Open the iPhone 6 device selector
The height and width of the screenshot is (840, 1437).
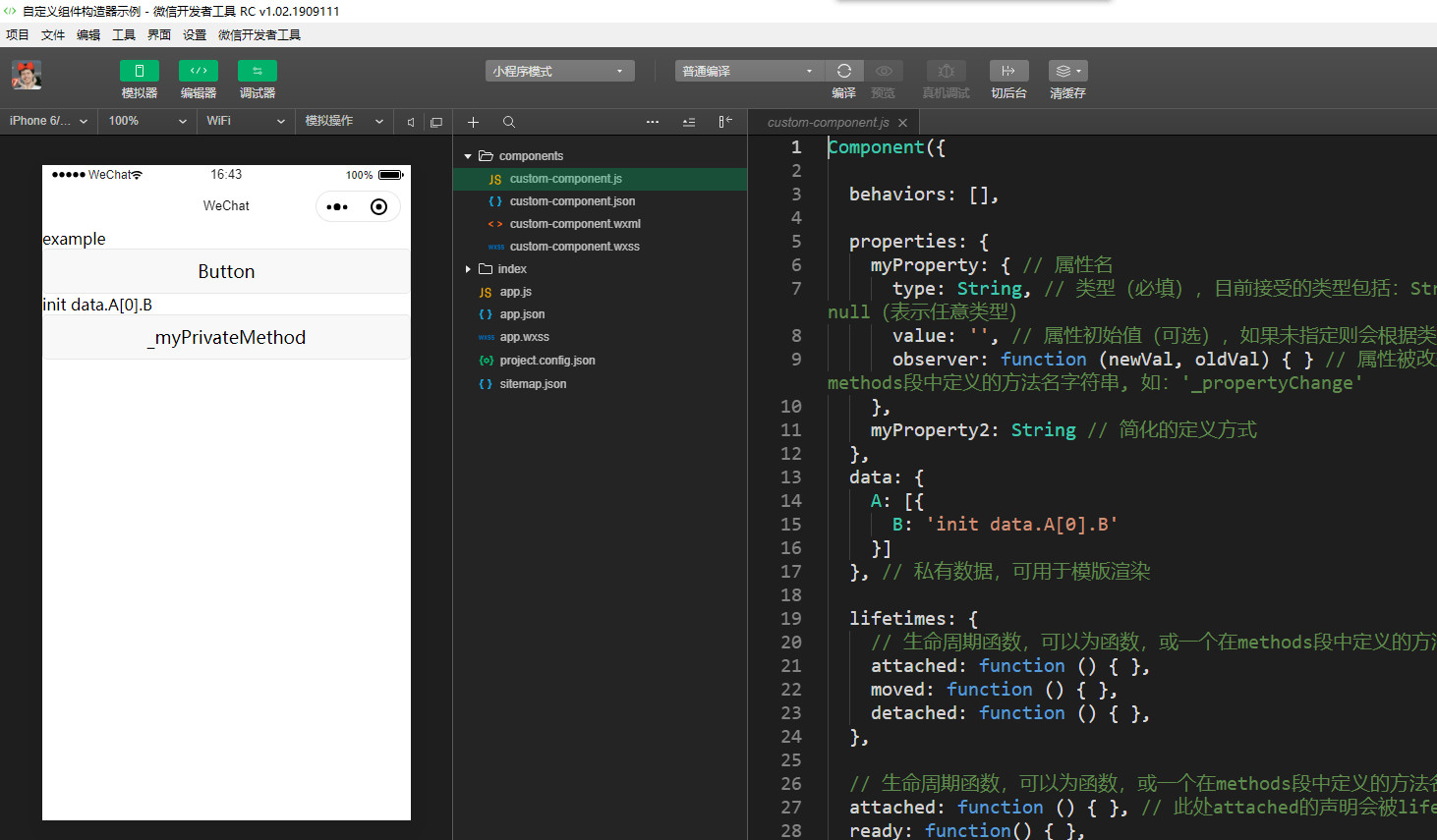click(x=49, y=121)
